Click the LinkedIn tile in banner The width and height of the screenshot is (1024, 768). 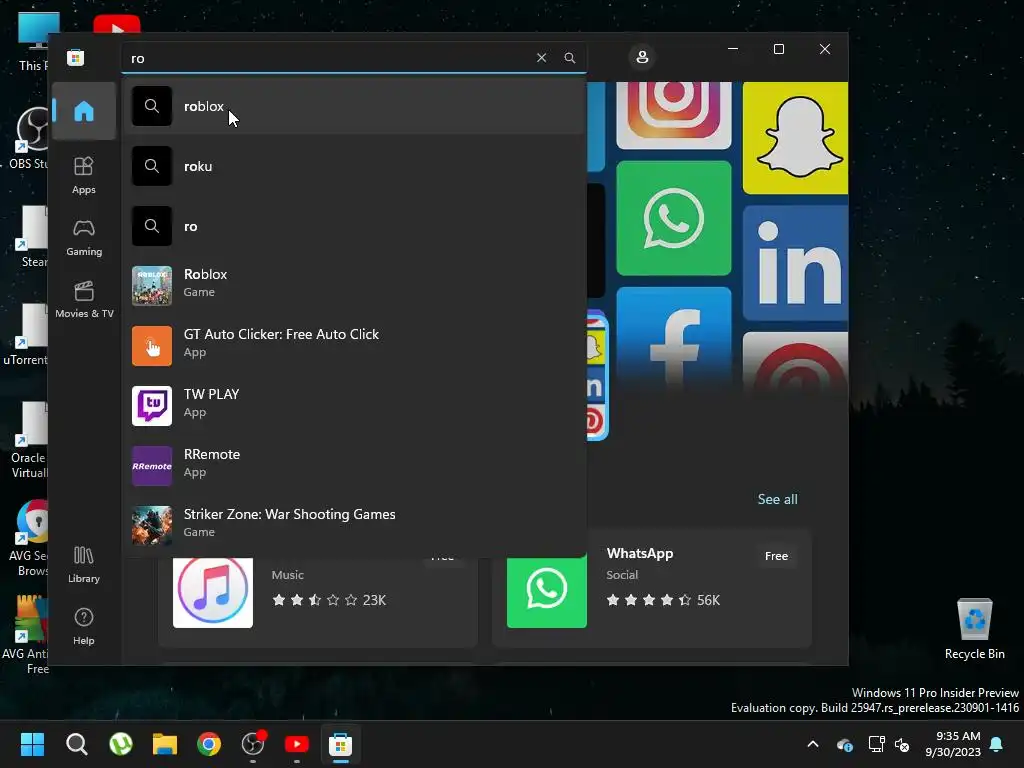point(795,263)
